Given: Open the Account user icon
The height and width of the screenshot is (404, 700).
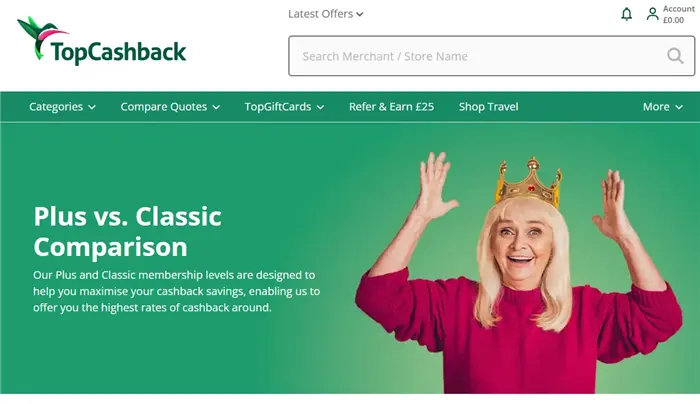Looking at the screenshot, I should pyautogui.click(x=652, y=14).
